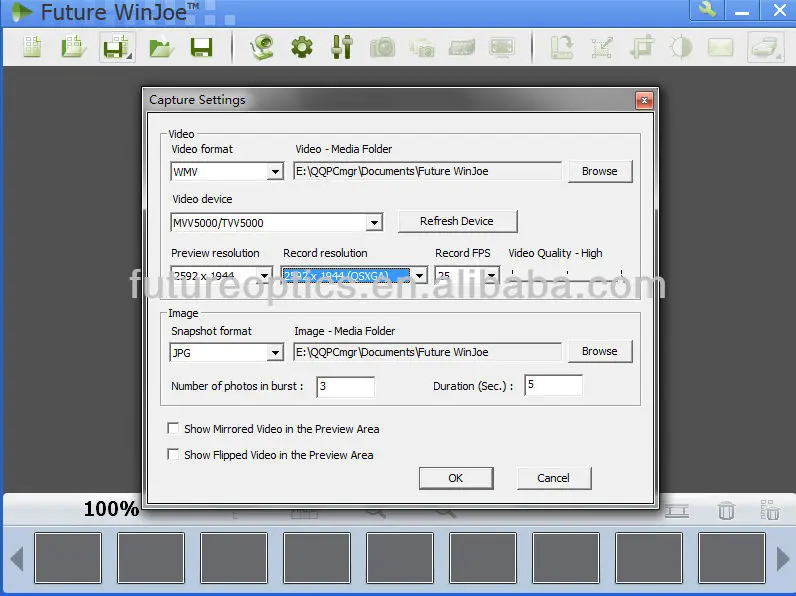The image size is (796, 596).
Task: Click the trash can delete icon
Action: [726, 510]
